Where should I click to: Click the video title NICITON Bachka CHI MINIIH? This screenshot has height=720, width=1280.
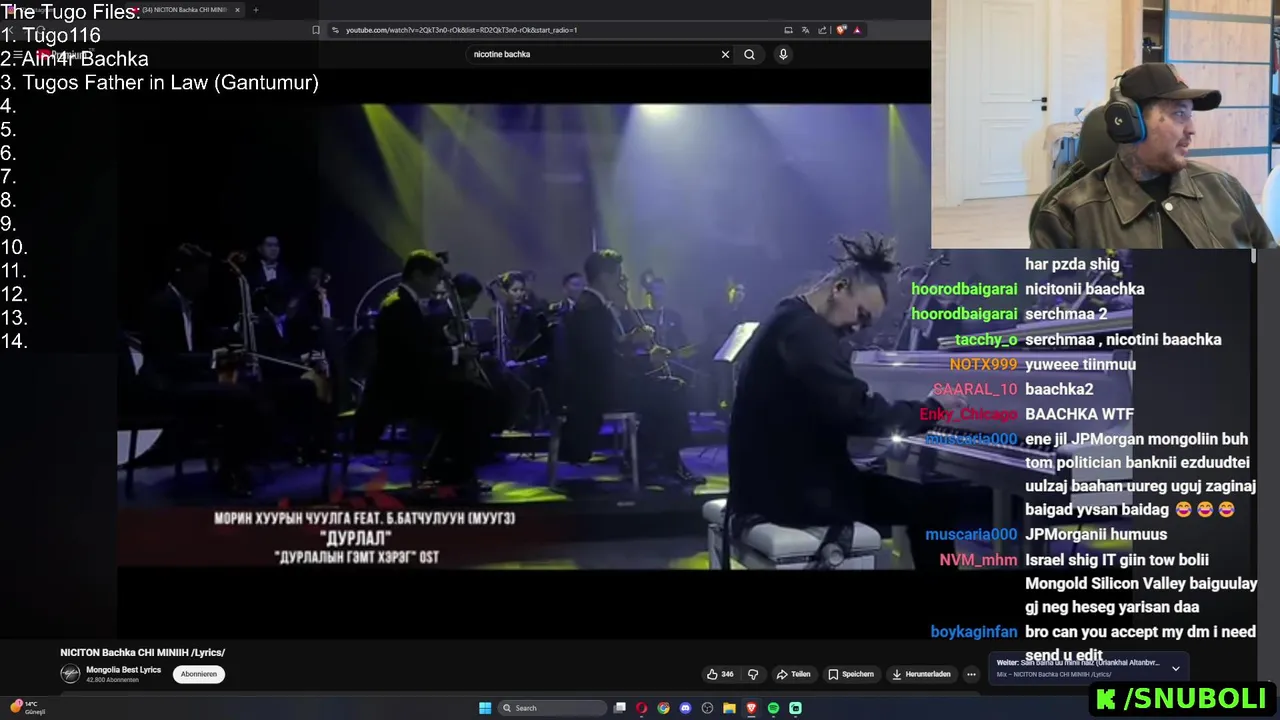tap(142, 652)
